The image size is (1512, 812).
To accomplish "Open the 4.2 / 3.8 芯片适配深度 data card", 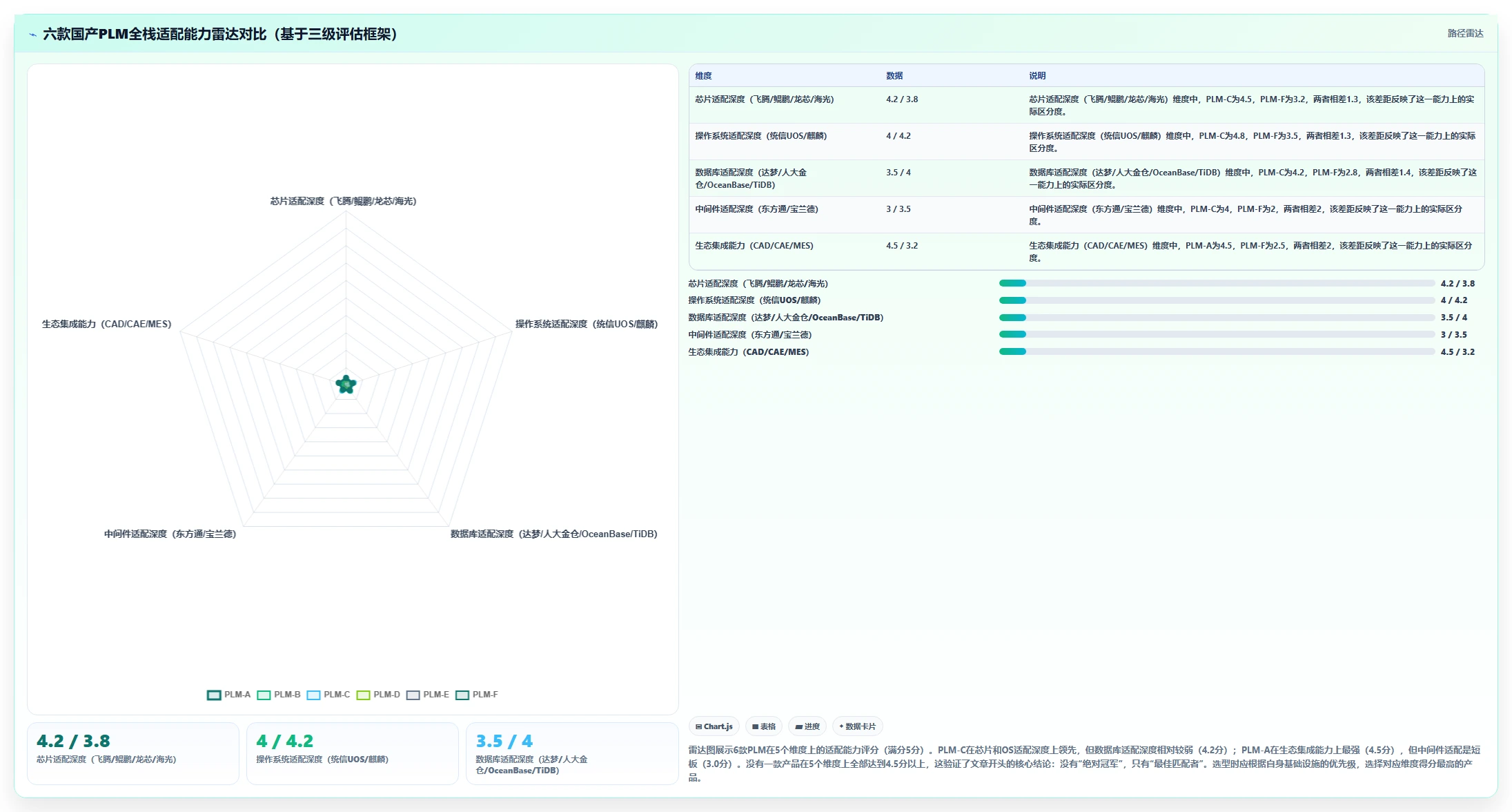I will click(x=133, y=753).
